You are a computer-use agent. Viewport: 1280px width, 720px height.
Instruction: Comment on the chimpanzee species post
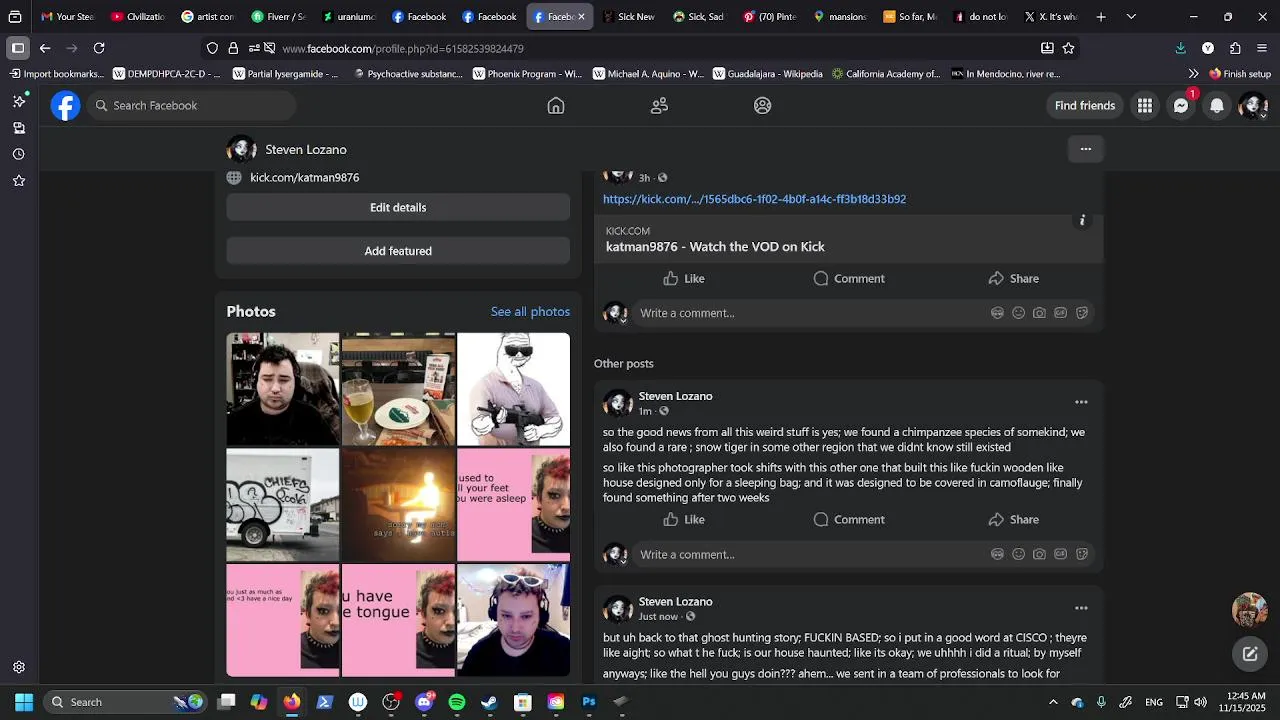pyautogui.click(x=849, y=519)
